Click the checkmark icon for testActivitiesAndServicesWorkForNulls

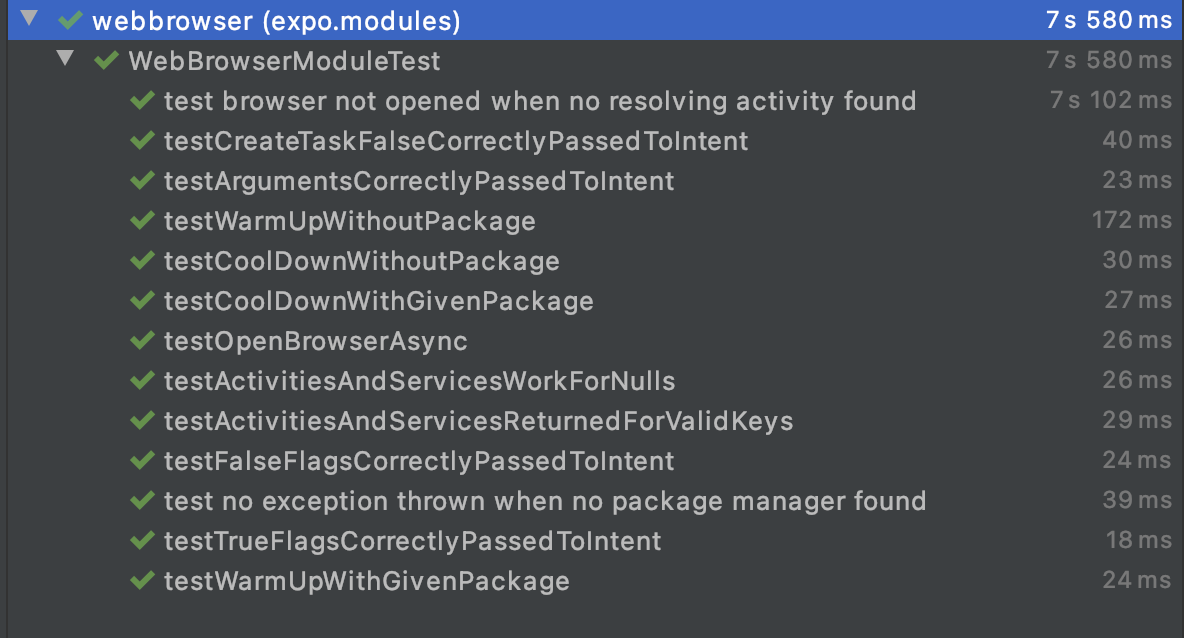tap(141, 380)
